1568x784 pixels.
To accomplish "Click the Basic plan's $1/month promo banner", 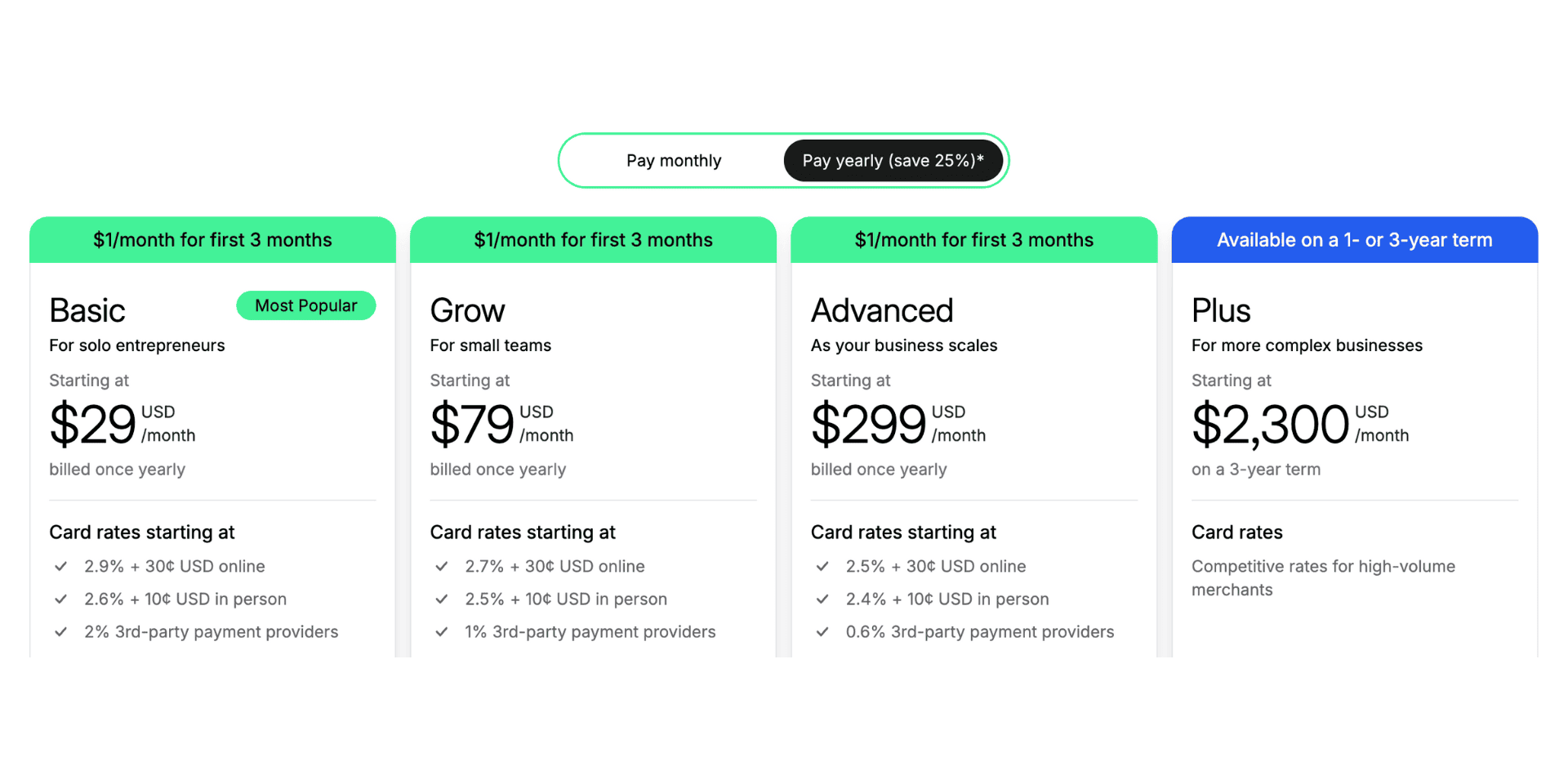I will coord(212,240).
